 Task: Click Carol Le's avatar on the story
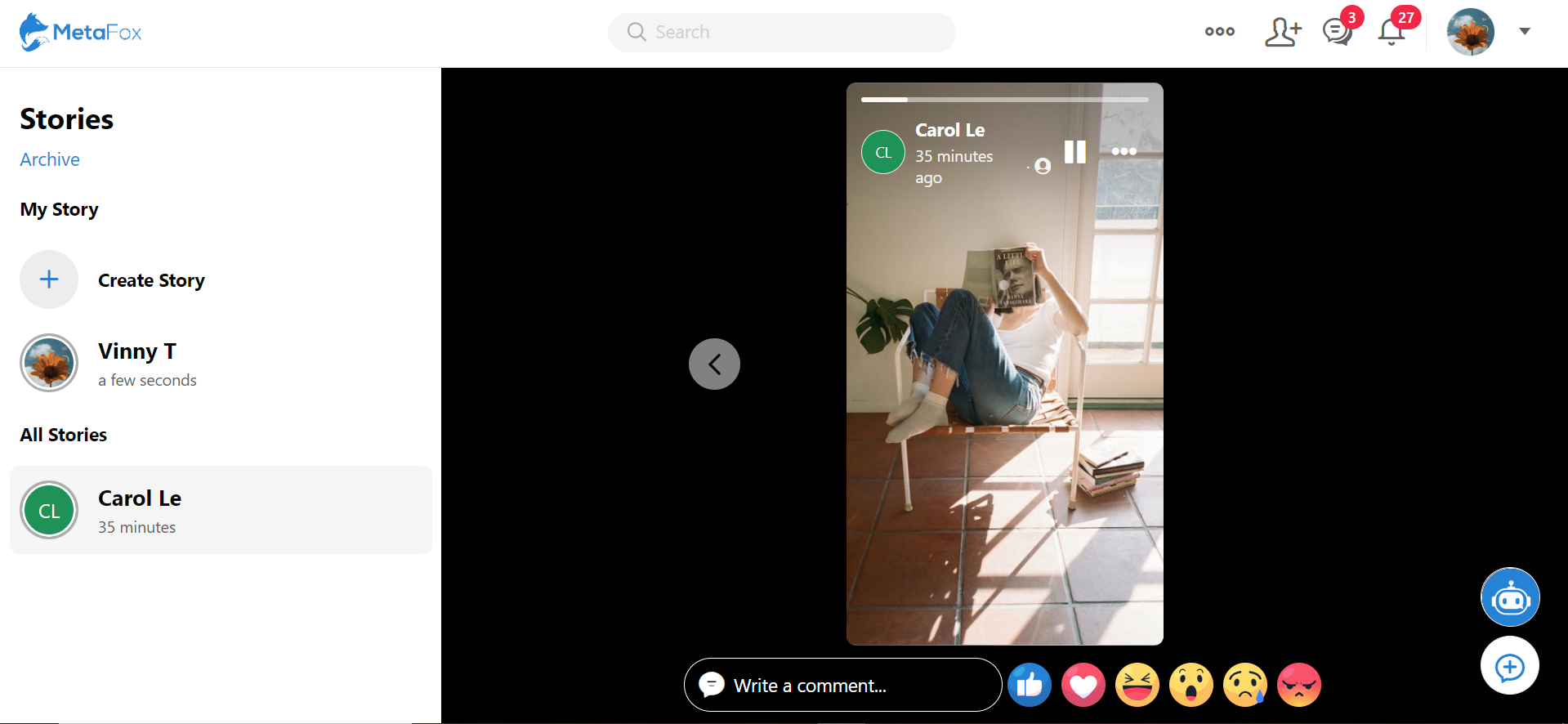click(883, 152)
